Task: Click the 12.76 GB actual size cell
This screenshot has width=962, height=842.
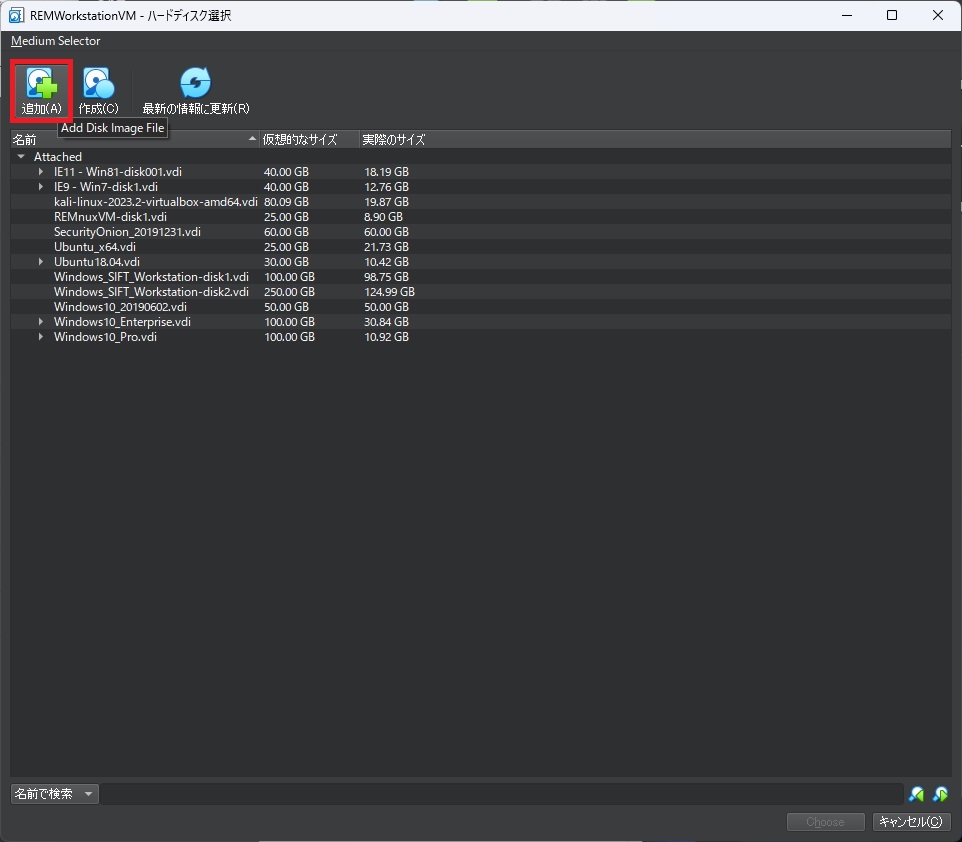Action: (x=387, y=187)
